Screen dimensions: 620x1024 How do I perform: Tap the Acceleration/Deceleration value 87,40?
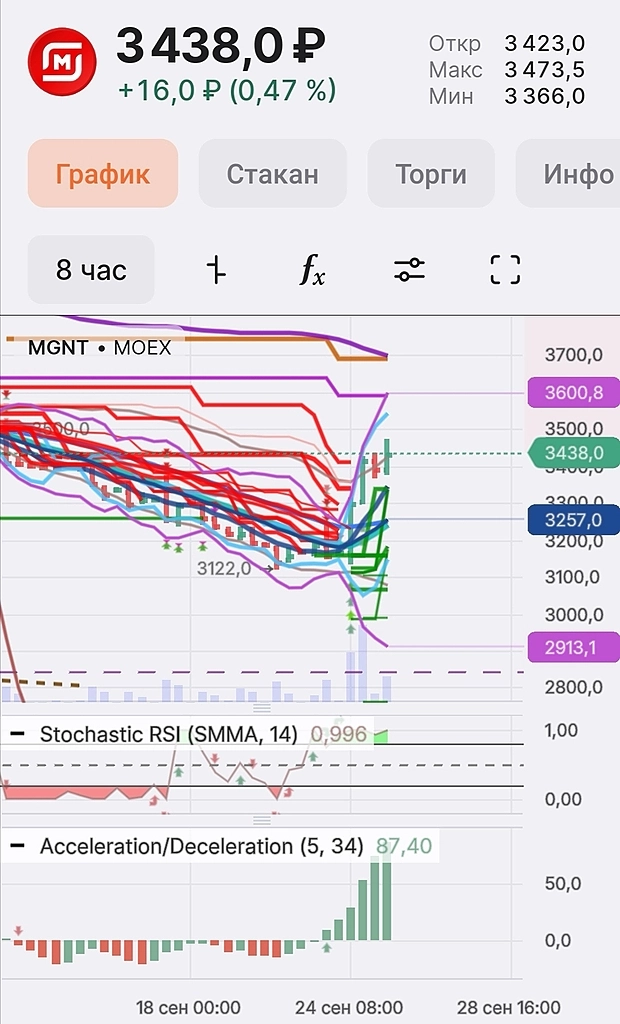404,846
